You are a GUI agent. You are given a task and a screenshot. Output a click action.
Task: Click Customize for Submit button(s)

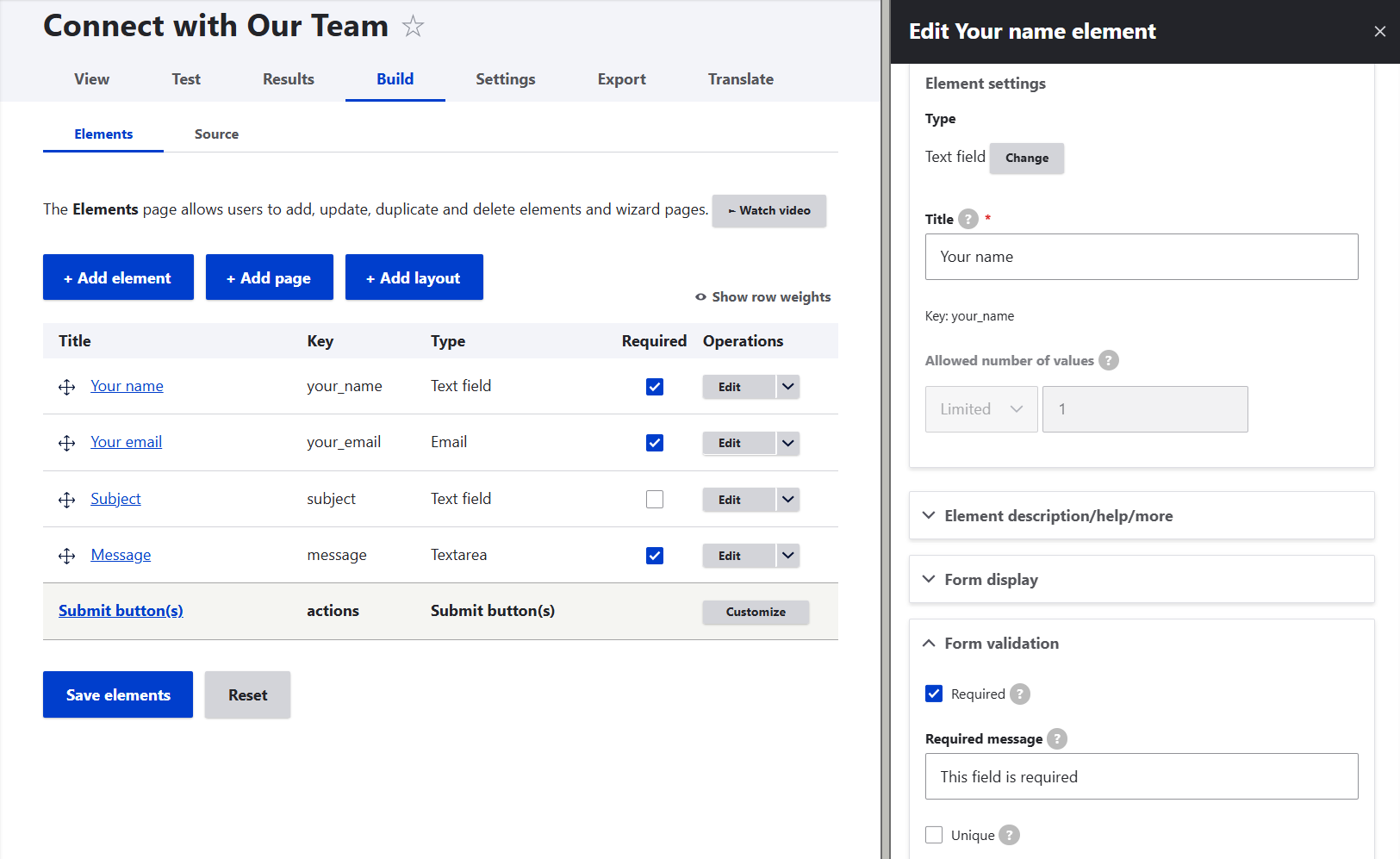[756, 612]
